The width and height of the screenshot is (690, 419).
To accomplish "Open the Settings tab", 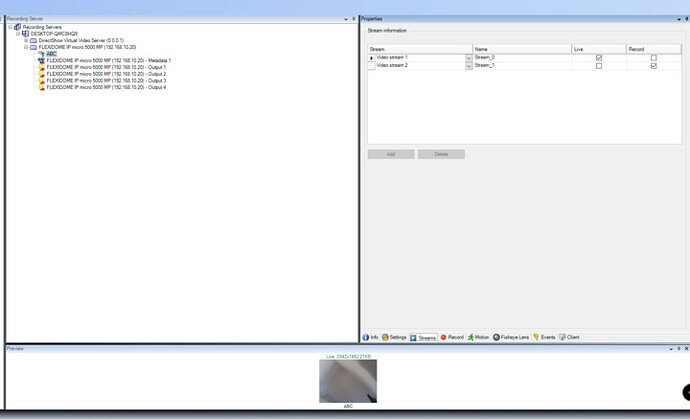I will [394, 337].
